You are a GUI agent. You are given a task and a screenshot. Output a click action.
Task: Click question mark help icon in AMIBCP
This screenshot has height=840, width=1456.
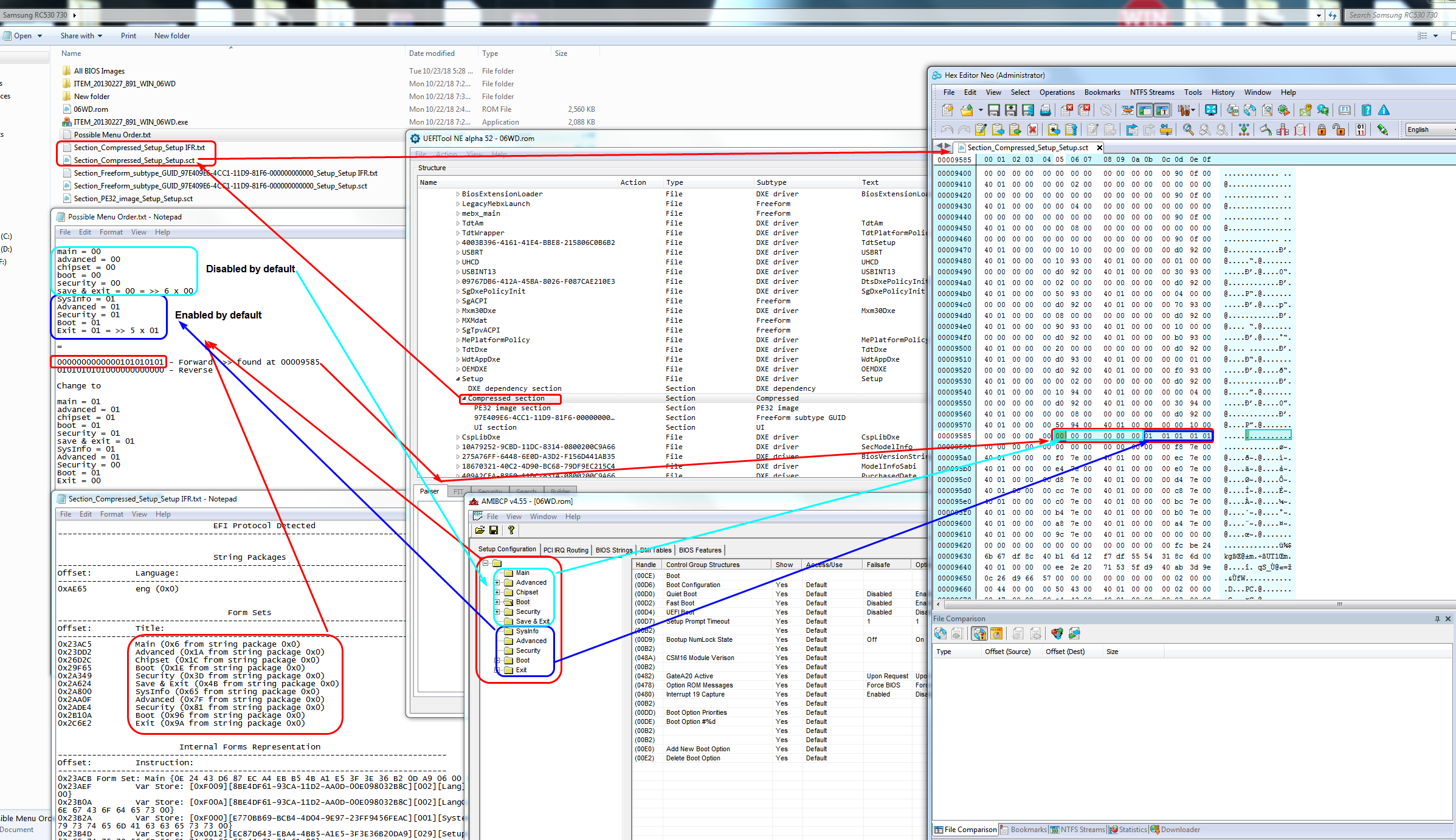(x=511, y=530)
